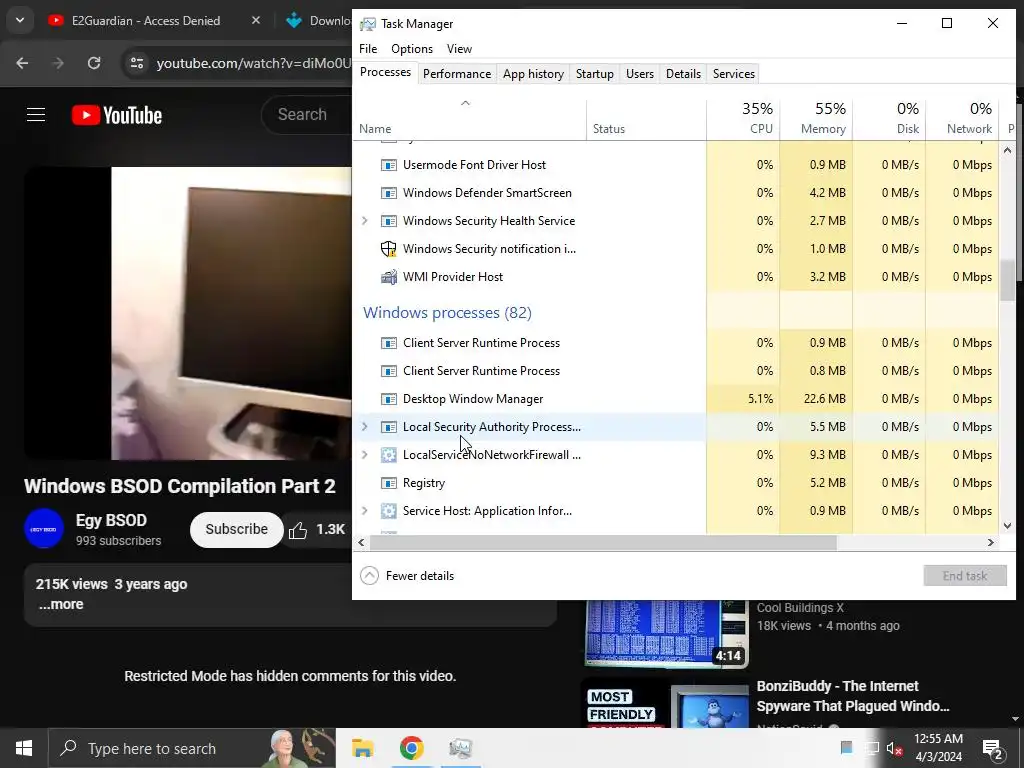Viewport: 1024px width, 768px height.
Task: Subscribe to the Egy BSOD channel
Action: tap(236, 530)
